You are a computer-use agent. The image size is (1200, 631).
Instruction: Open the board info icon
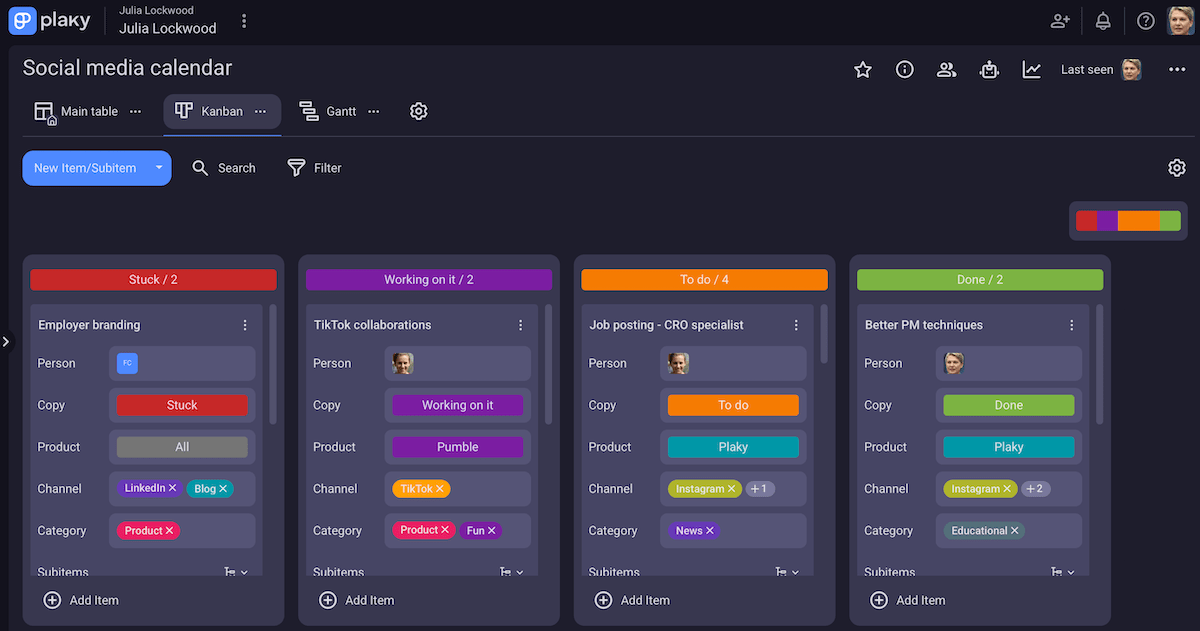tap(904, 70)
